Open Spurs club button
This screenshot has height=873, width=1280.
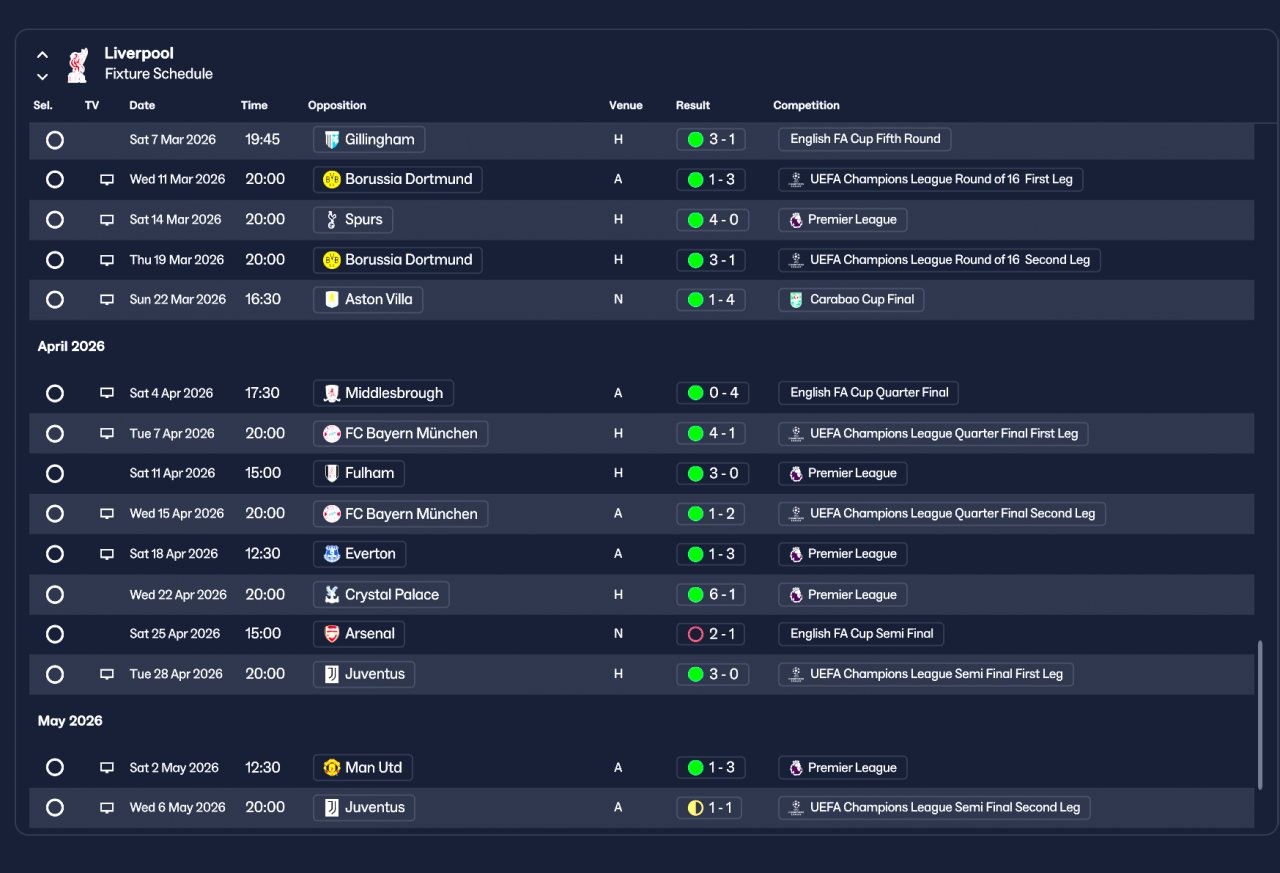click(x=353, y=219)
